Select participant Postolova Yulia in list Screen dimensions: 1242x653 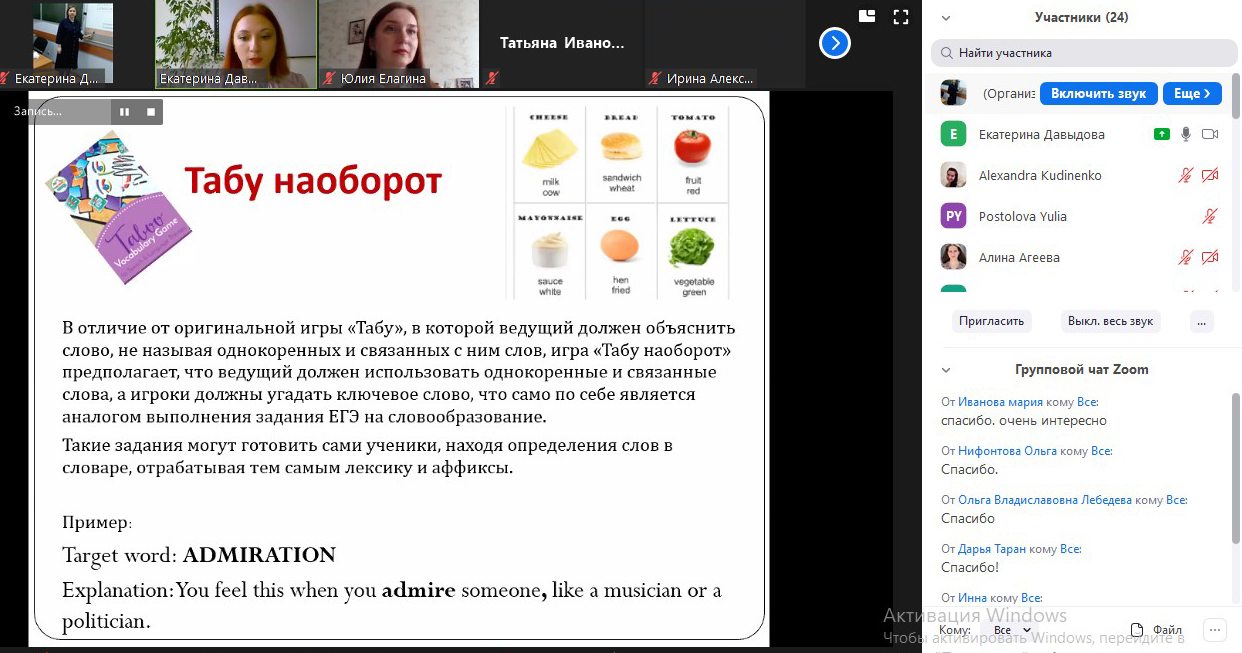tap(1078, 216)
